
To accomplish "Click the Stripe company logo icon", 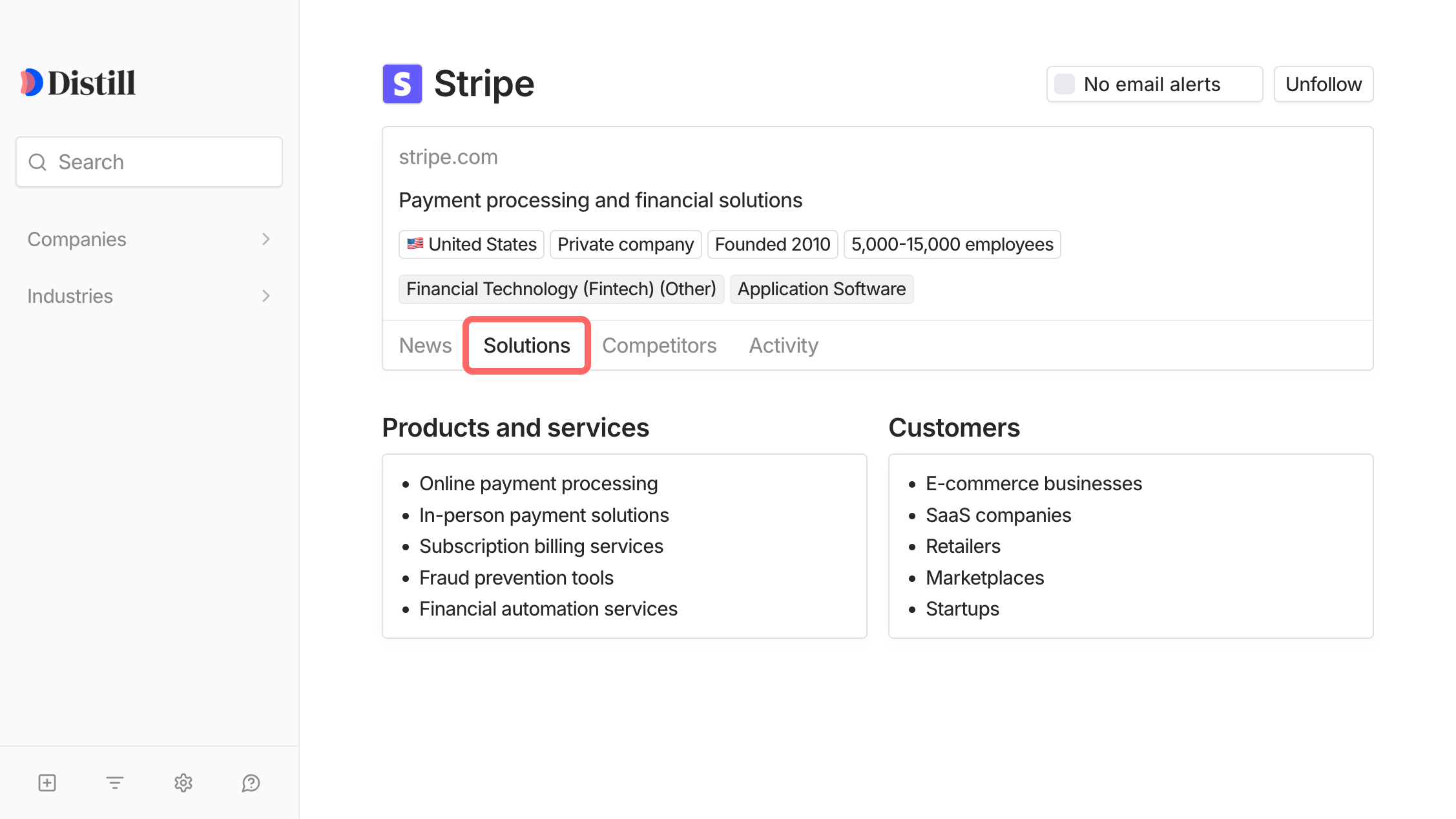I will [x=402, y=83].
